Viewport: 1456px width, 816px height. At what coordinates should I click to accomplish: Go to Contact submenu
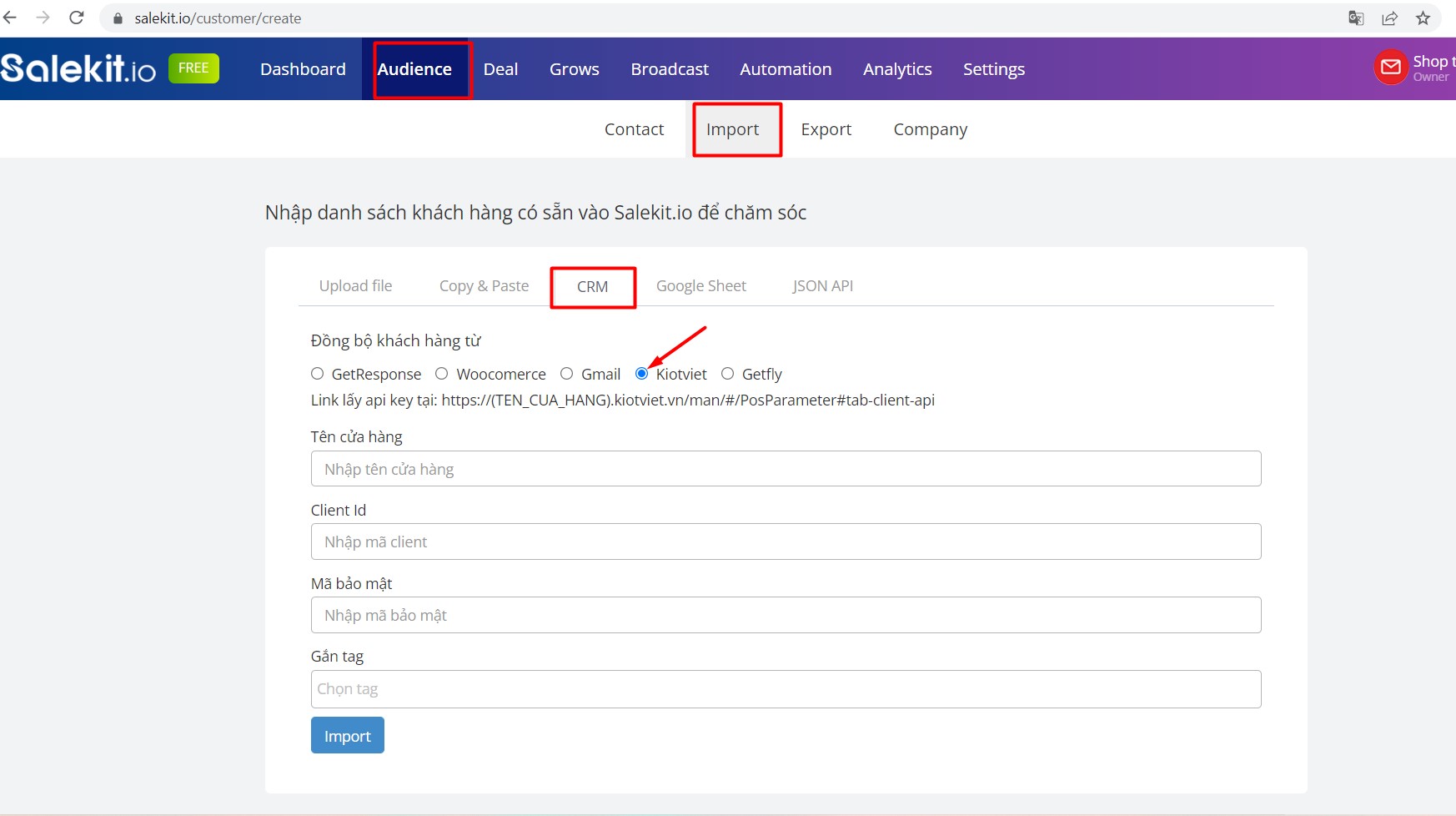(634, 129)
